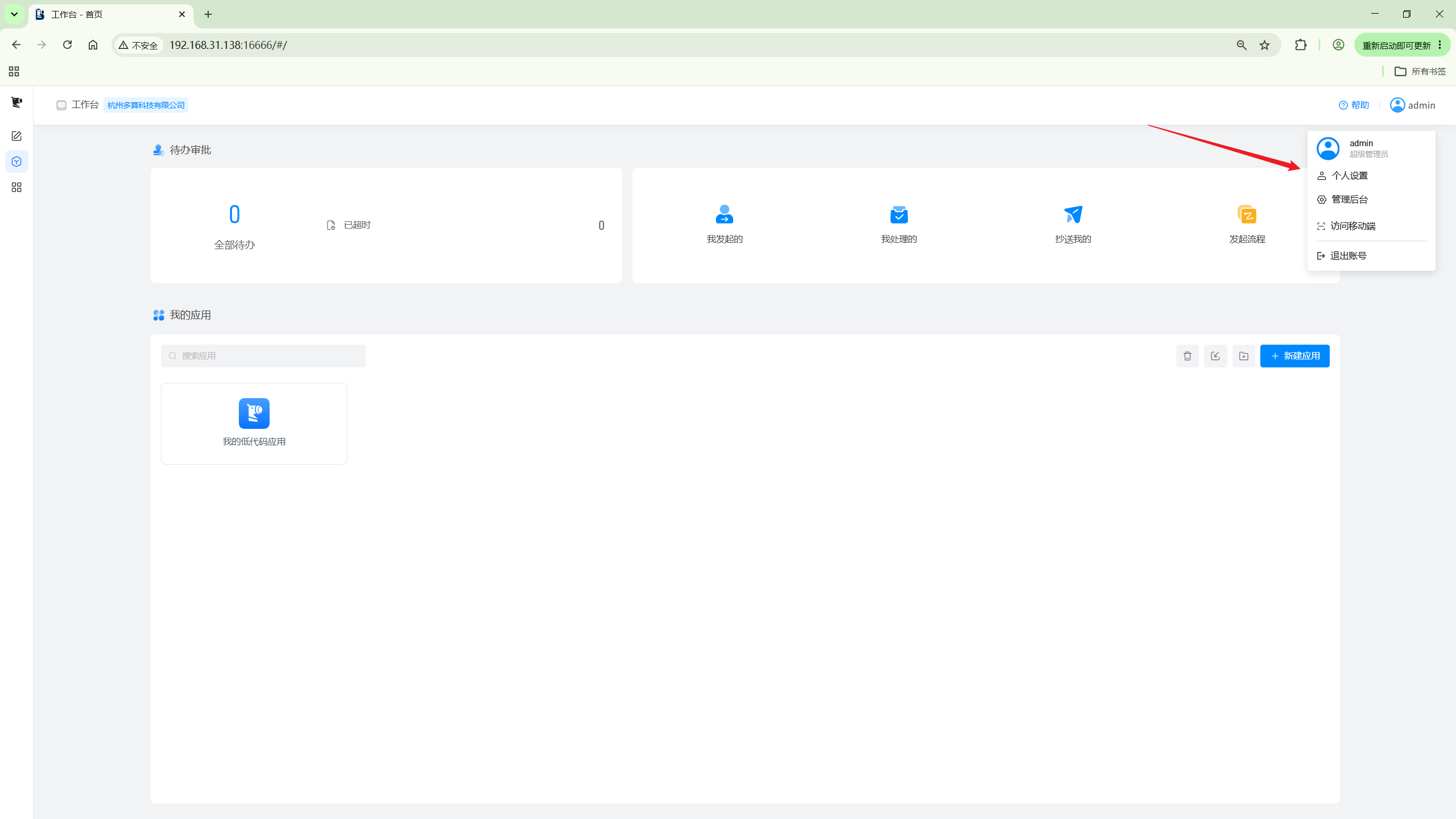Click the browser home button
This screenshot has height=819, width=1456.
[x=93, y=45]
